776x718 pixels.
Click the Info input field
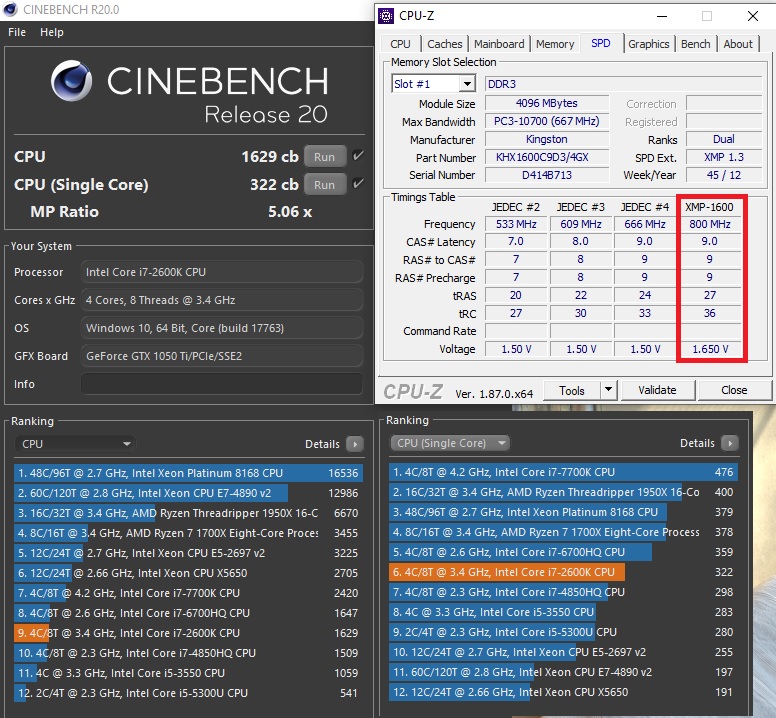(222, 384)
